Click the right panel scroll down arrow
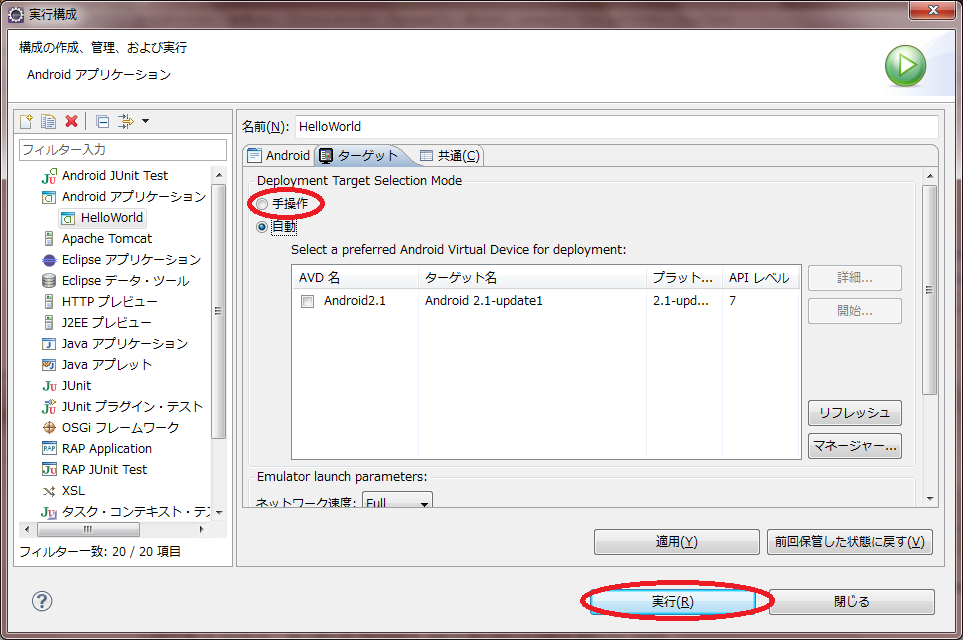This screenshot has width=963, height=640. (930, 499)
